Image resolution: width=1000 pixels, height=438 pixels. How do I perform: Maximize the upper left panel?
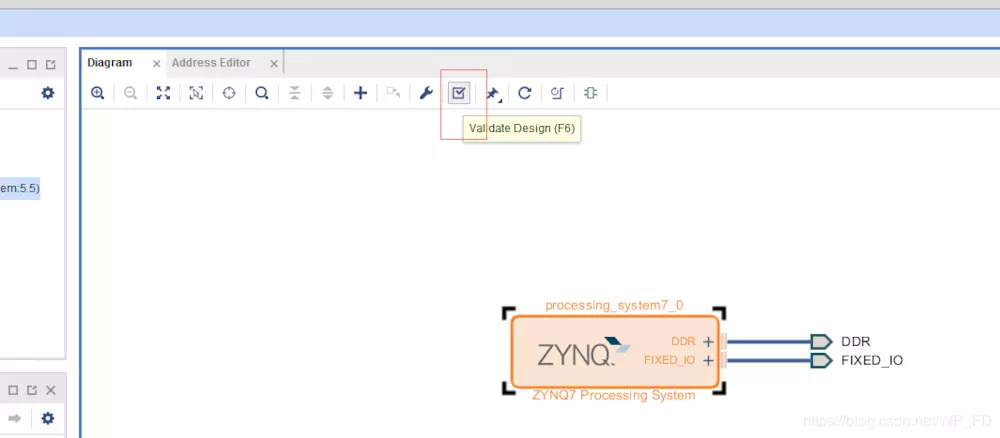(32, 65)
